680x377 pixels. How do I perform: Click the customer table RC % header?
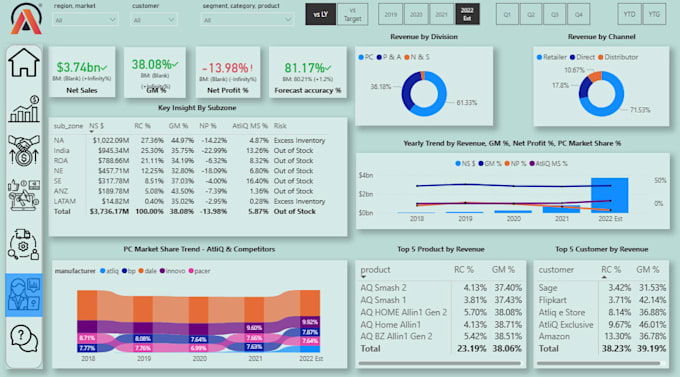click(611, 269)
